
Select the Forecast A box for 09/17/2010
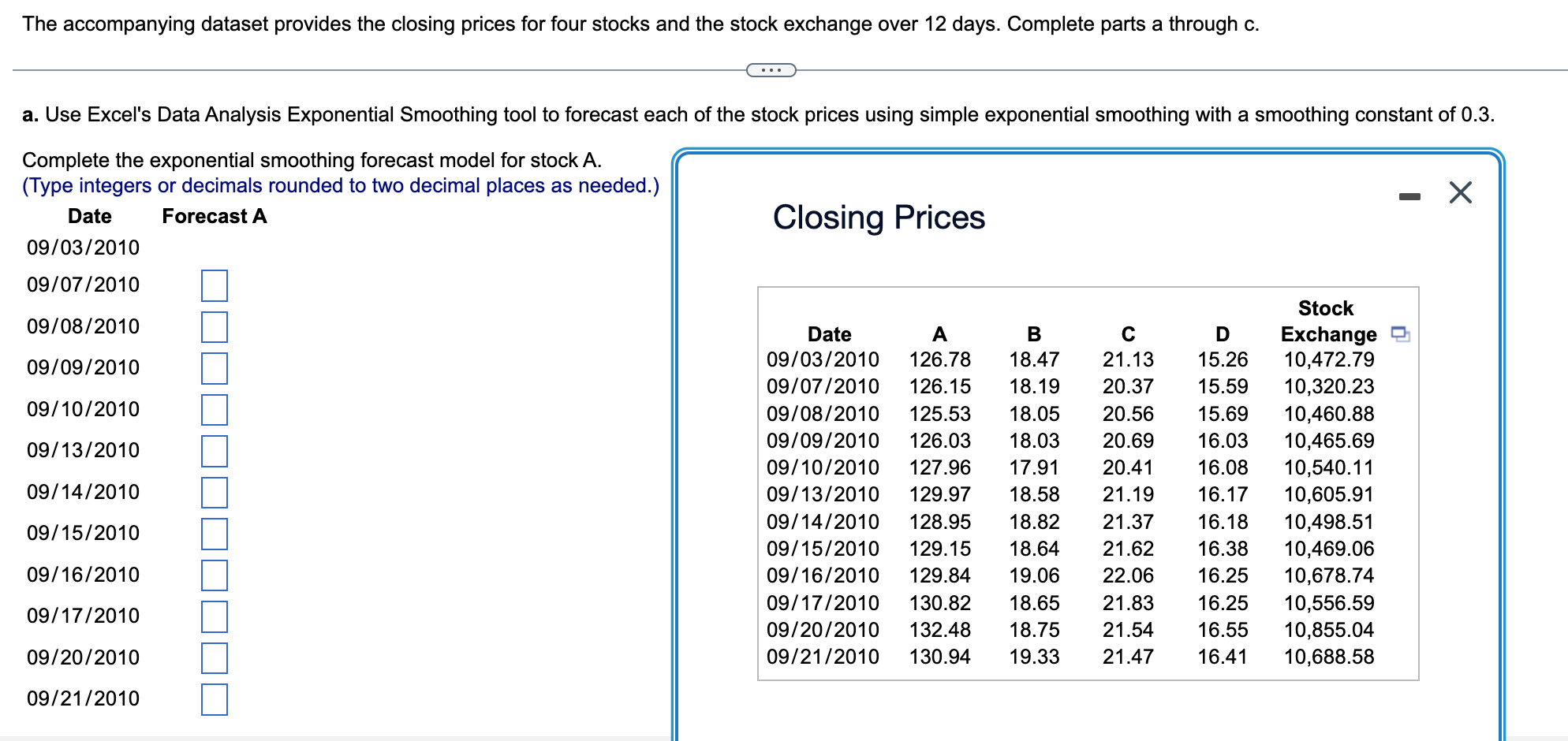tap(213, 618)
